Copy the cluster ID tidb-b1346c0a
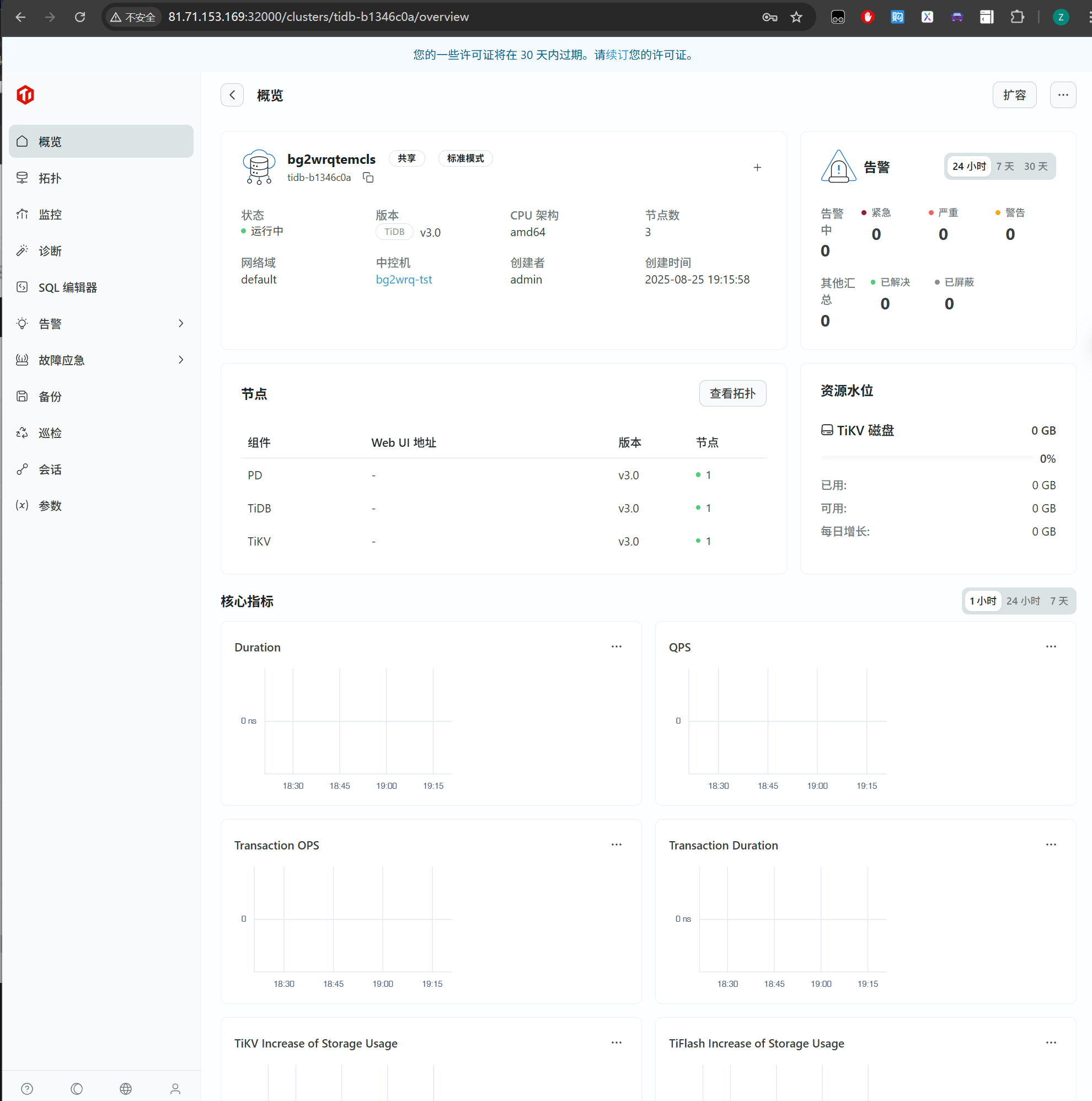This screenshot has width=1092, height=1101. [x=368, y=178]
